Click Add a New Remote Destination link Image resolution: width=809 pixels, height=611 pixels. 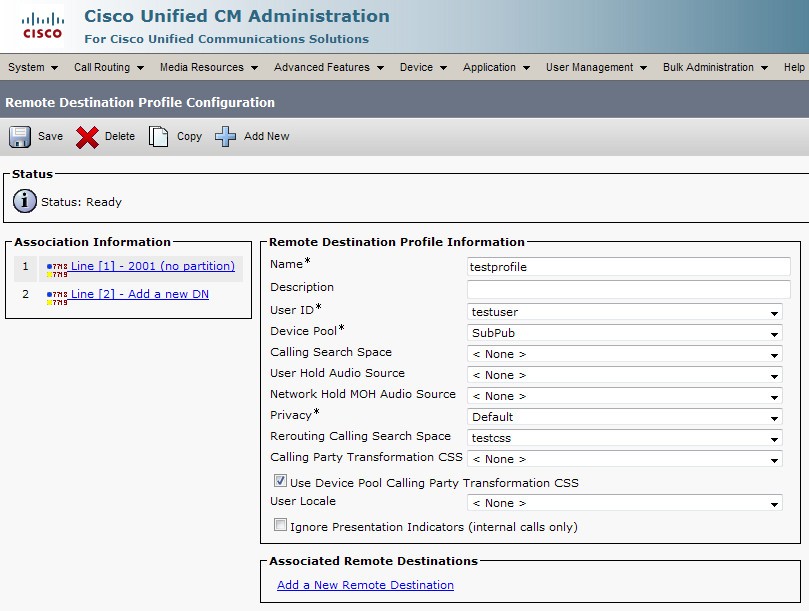point(365,585)
